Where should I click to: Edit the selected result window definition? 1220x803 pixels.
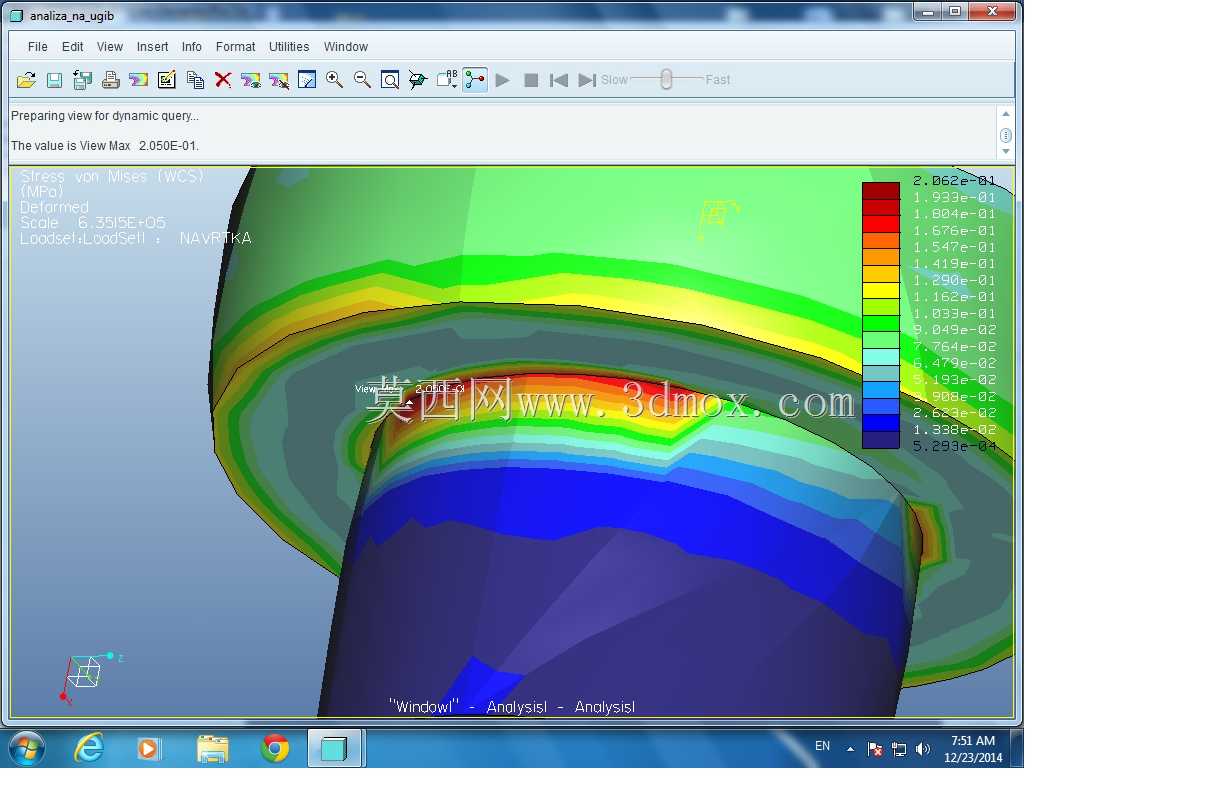coord(167,80)
